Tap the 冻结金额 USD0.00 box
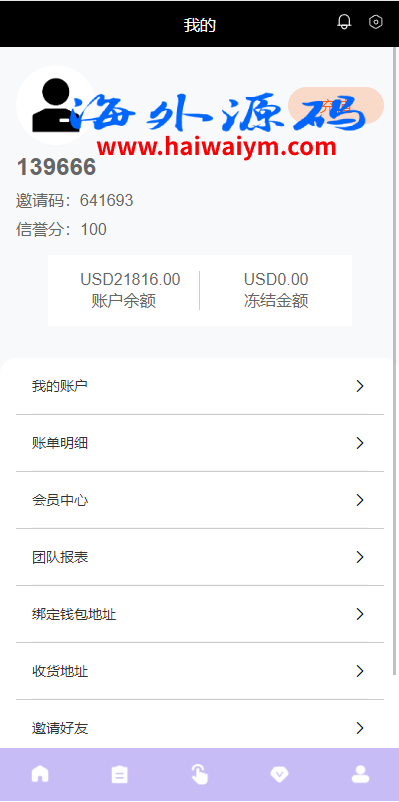Screen dimensions: 399x802 tap(276, 290)
